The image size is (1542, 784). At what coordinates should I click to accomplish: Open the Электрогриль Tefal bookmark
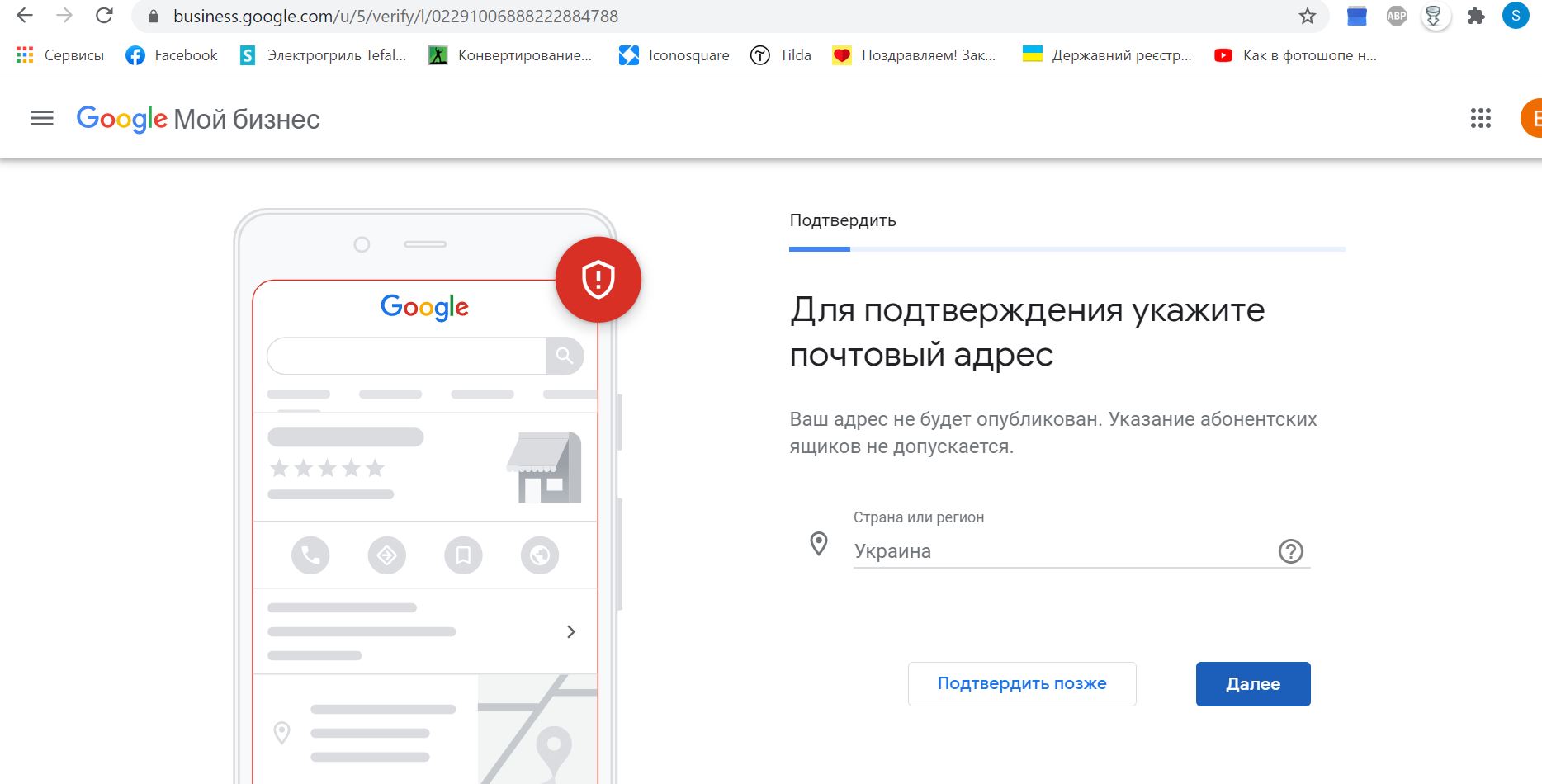tap(323, 55)
